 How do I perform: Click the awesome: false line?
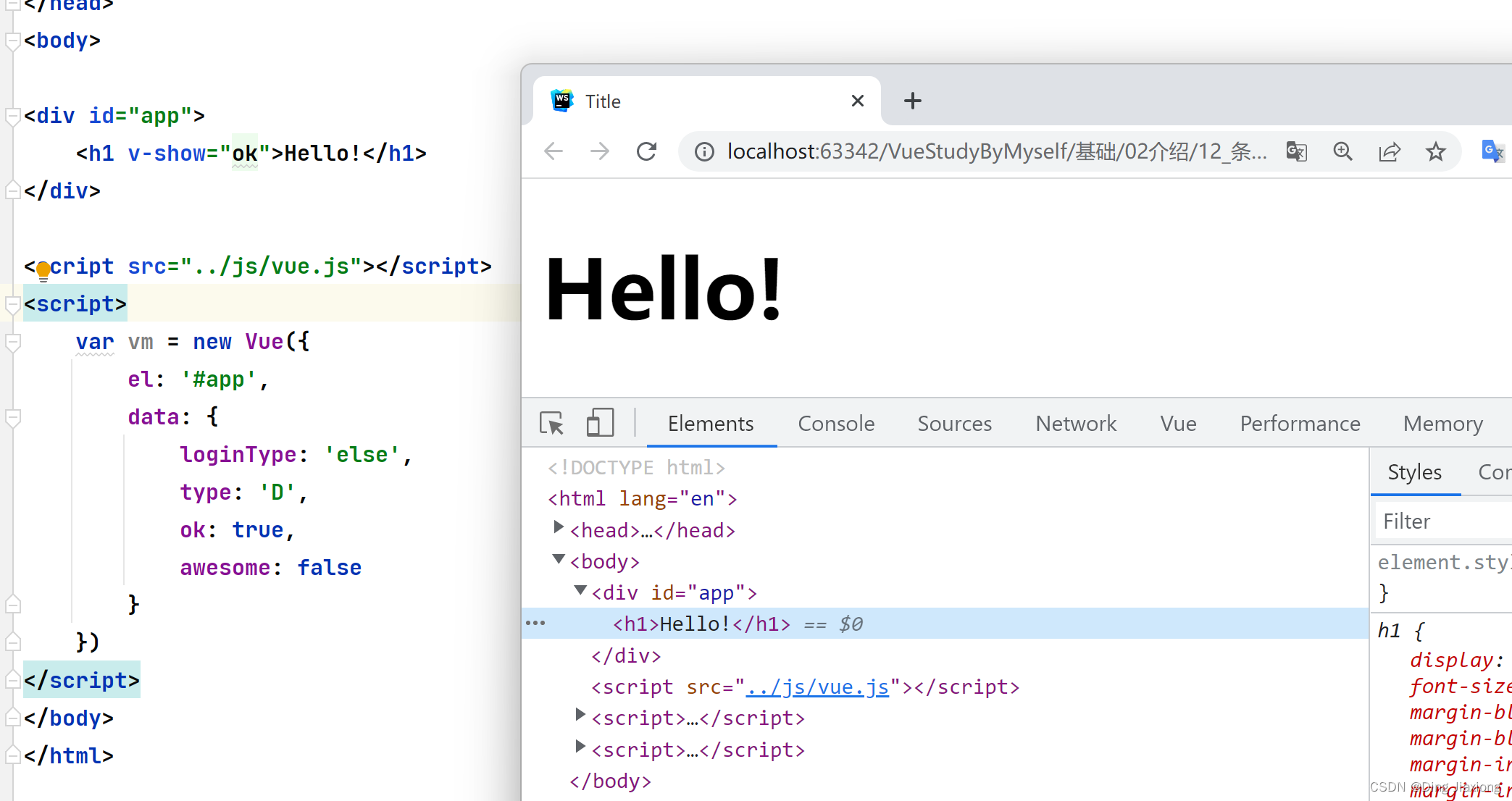point(271,568)
